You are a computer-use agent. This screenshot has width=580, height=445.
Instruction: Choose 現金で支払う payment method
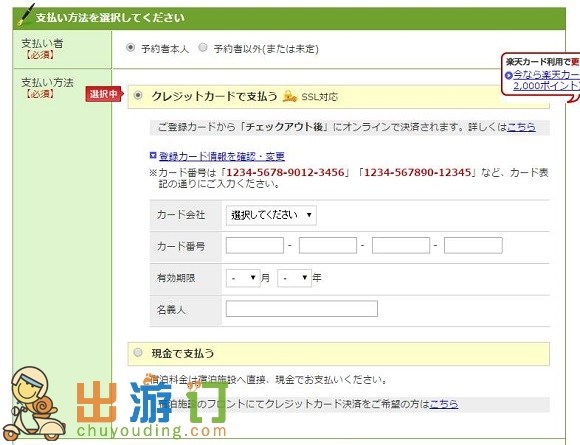[x=138, y=353]
